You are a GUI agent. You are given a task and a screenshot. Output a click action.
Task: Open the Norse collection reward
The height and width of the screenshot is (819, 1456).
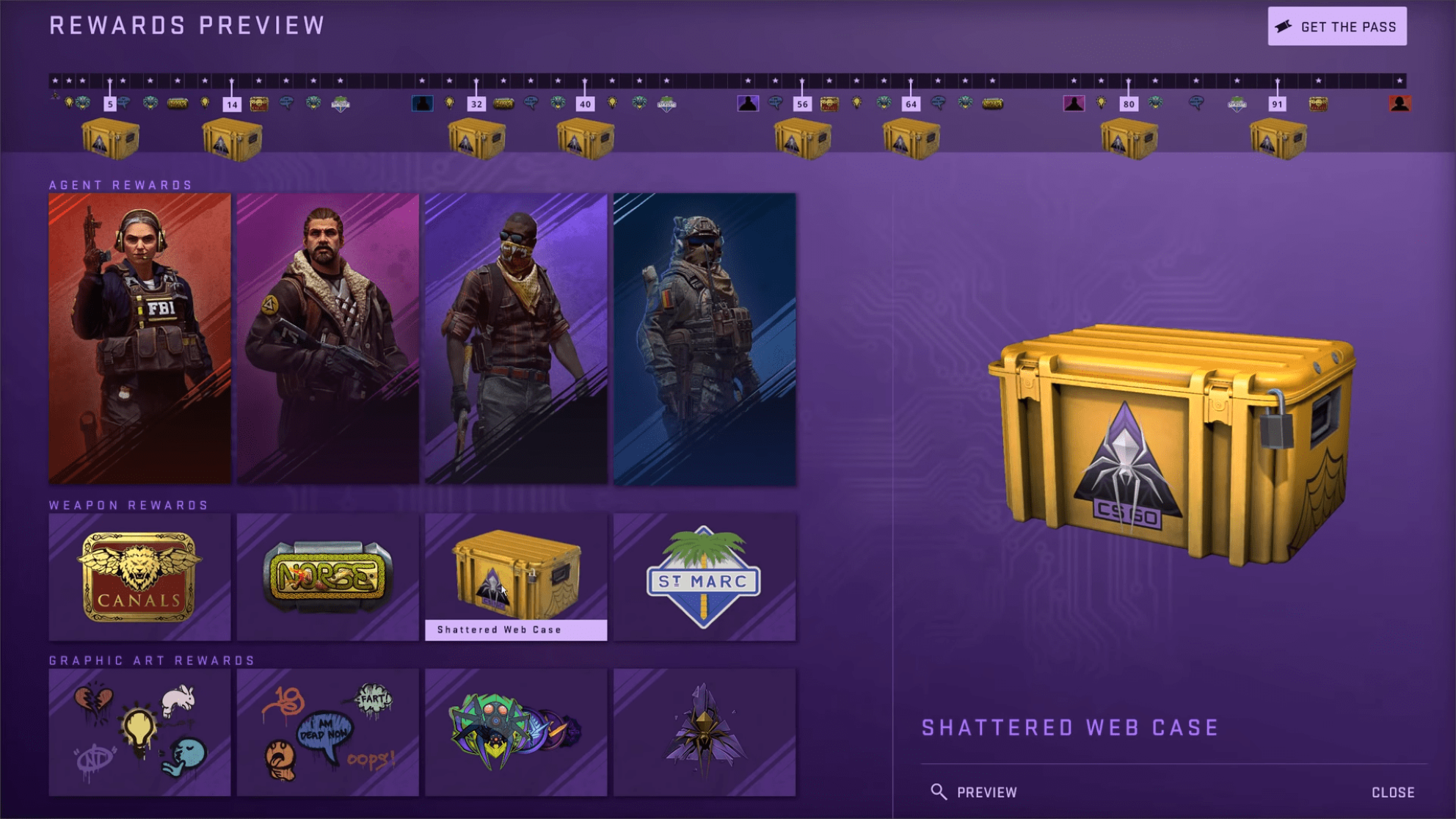point(327,577)
